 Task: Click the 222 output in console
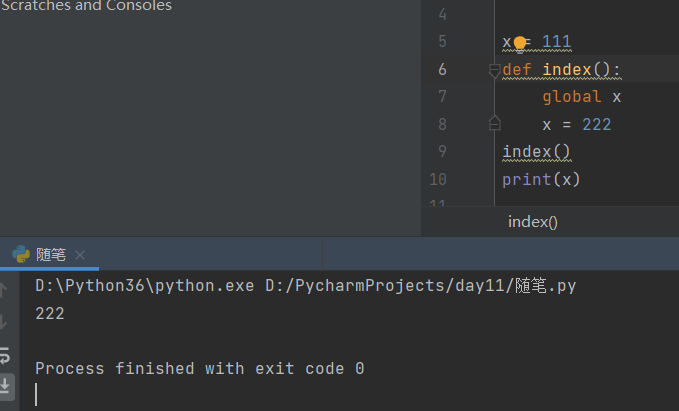50,314
